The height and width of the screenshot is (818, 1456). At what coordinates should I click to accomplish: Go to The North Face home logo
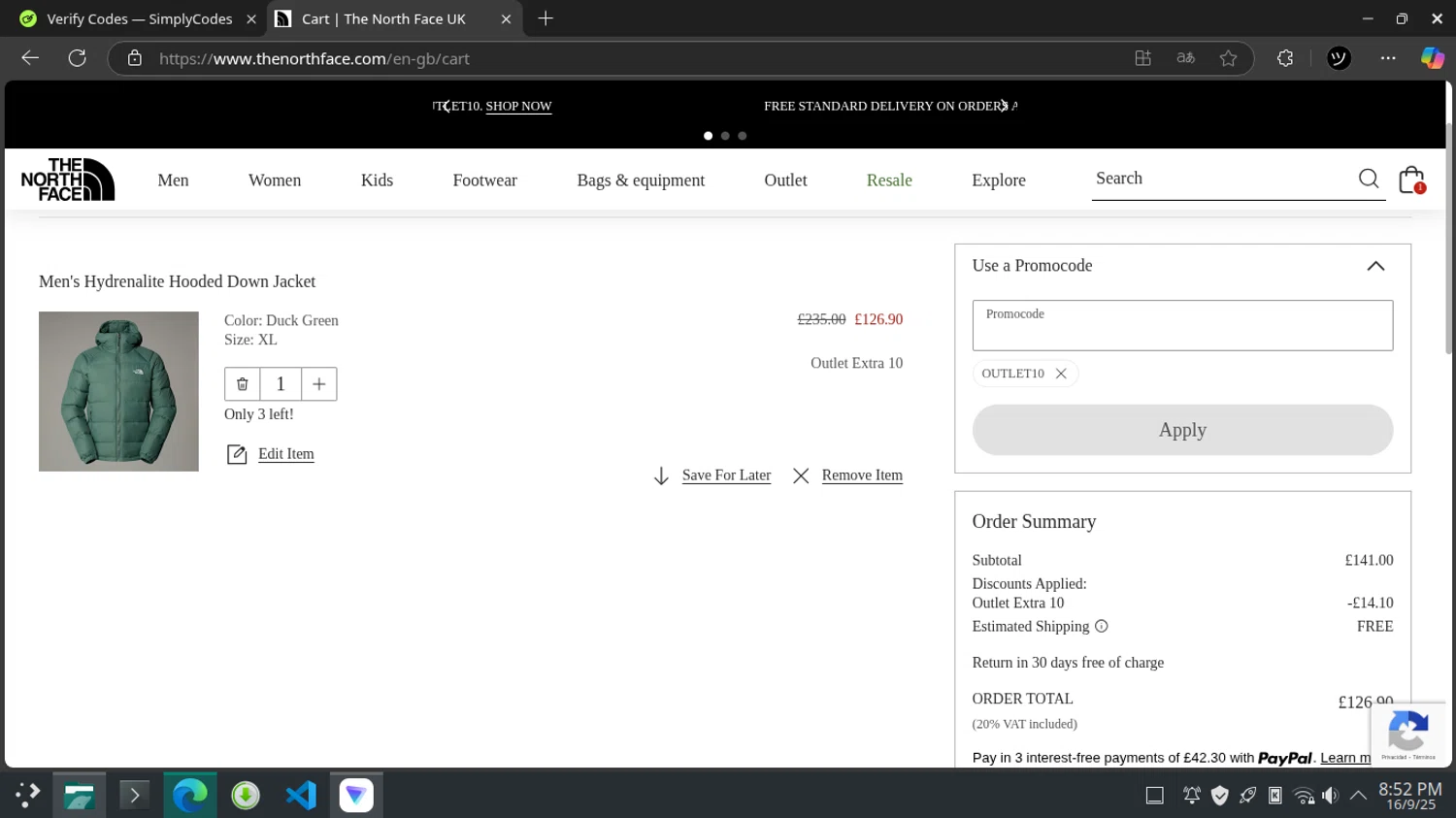[x=68, y=180]
